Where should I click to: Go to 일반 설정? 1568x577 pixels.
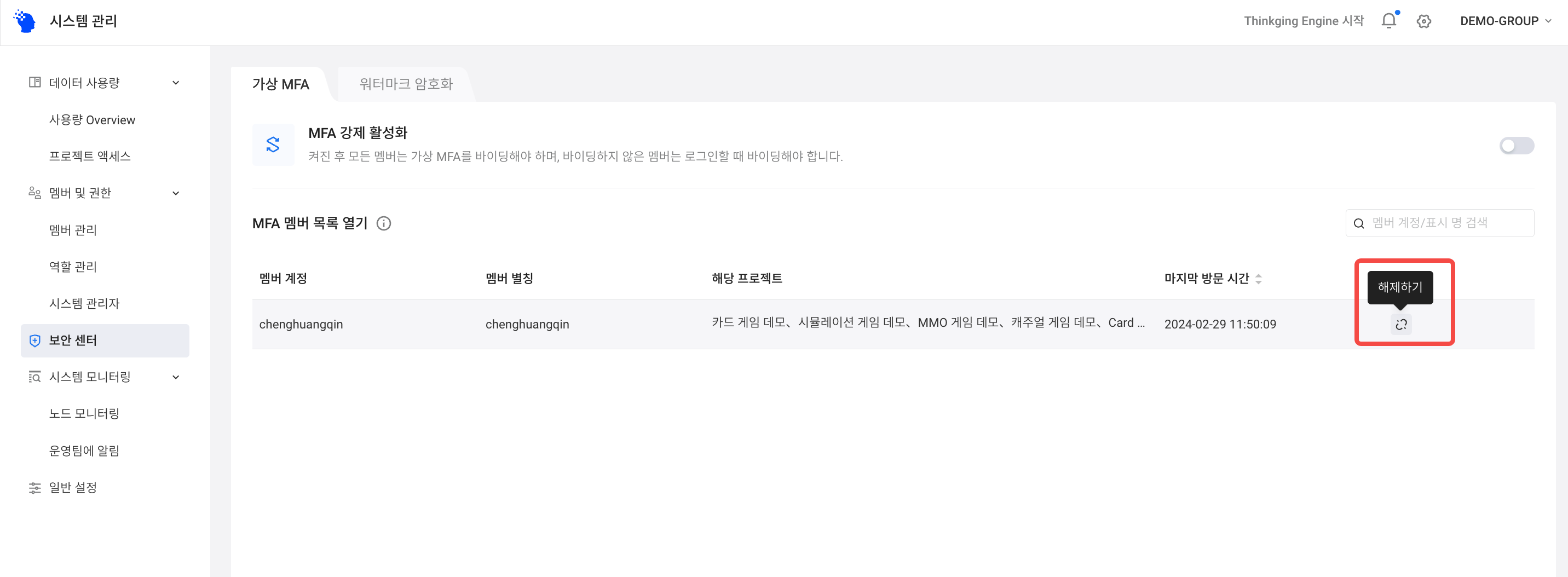(73, 488)
